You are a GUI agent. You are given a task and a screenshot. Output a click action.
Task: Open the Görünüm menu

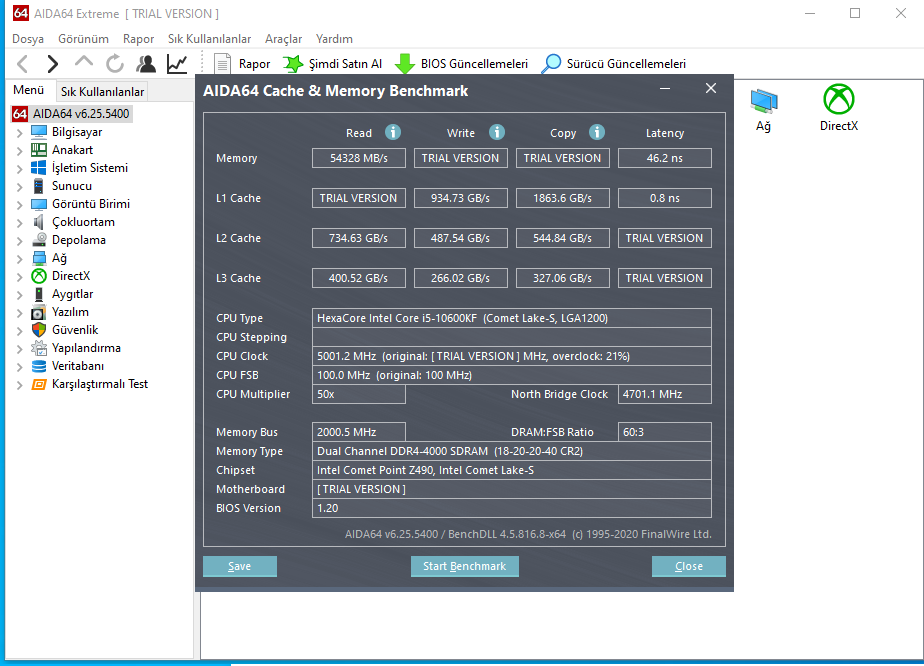pos(83,39)
